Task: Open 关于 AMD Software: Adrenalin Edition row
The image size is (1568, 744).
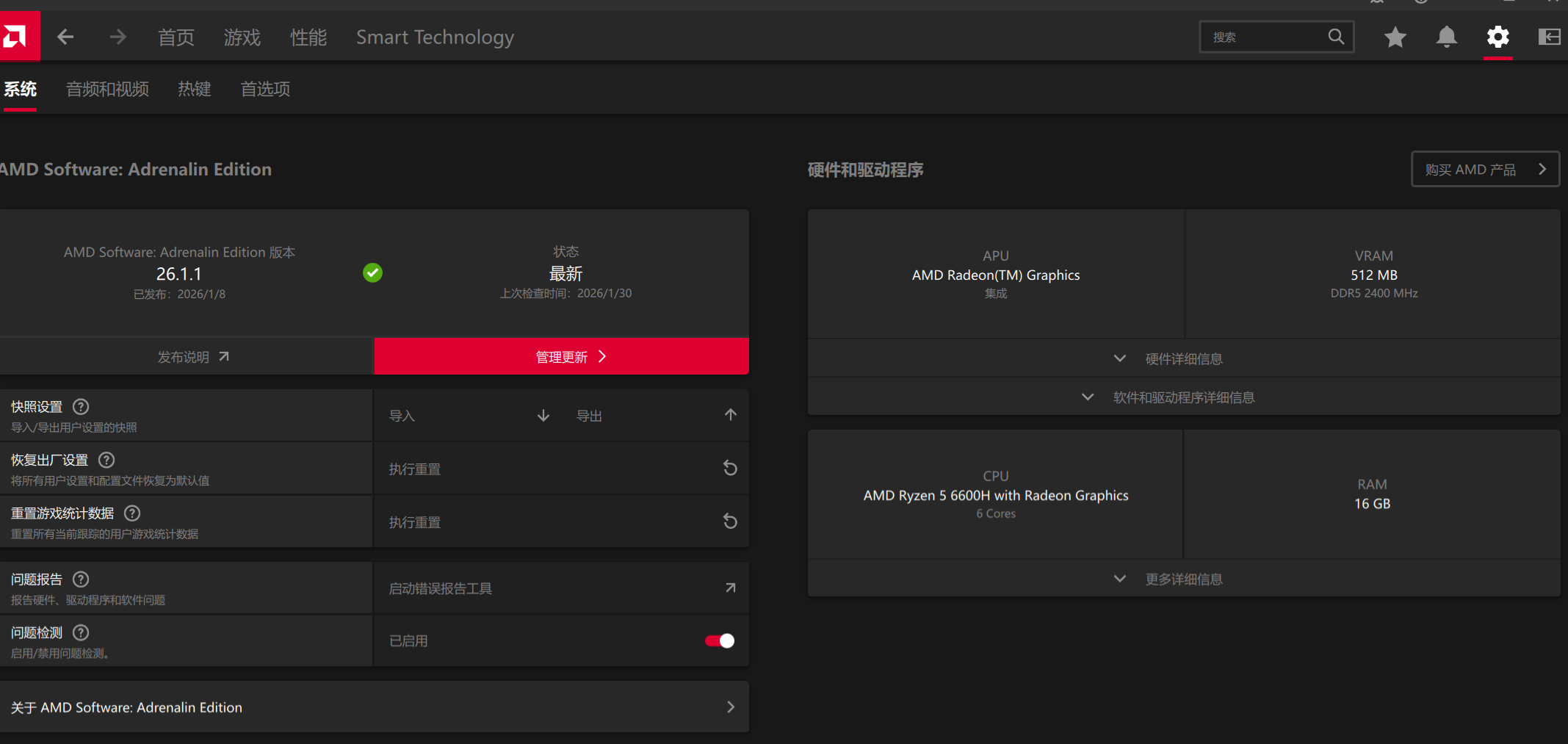Action: pyautogui.click(x=375, y=707)
